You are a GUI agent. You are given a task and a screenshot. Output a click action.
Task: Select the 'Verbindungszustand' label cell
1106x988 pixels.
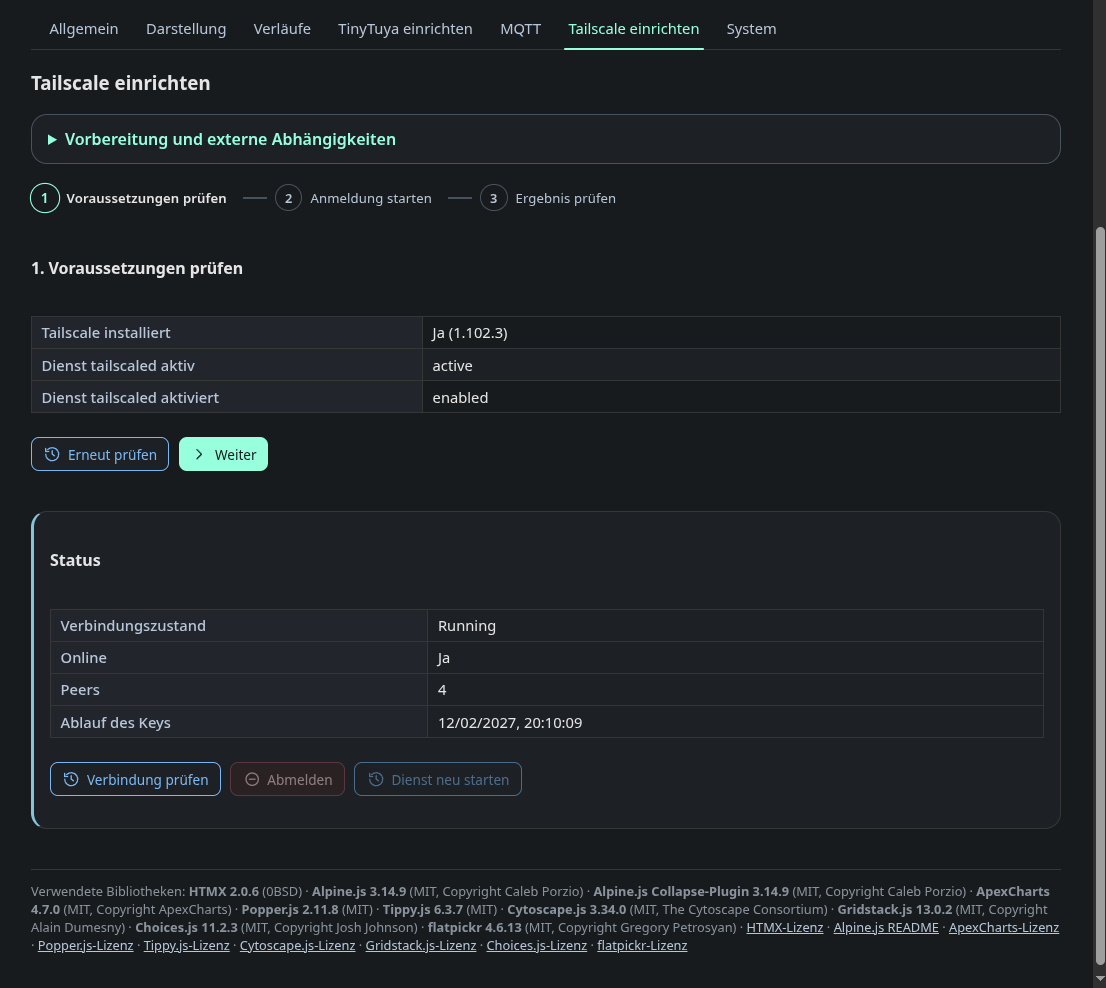pyautogui.click(x=239, y=626)
